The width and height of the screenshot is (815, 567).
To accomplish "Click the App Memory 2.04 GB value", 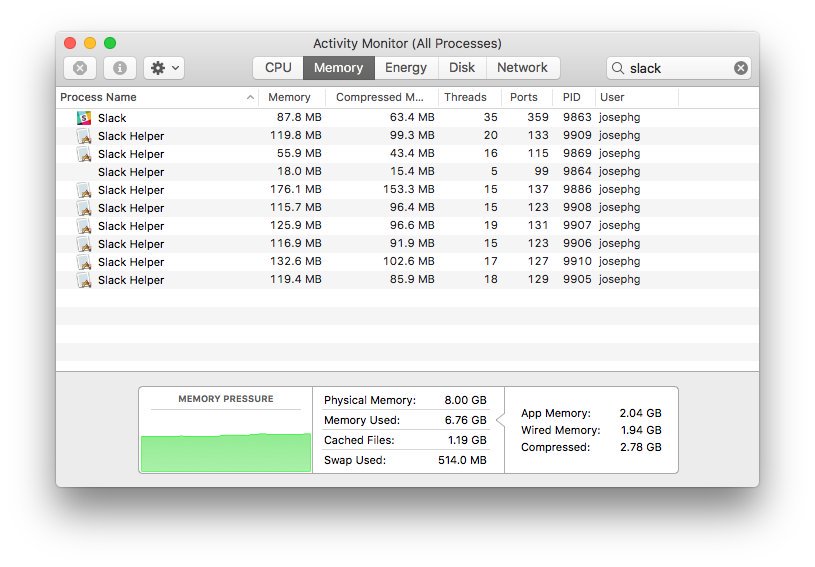I will click(640, 413).
